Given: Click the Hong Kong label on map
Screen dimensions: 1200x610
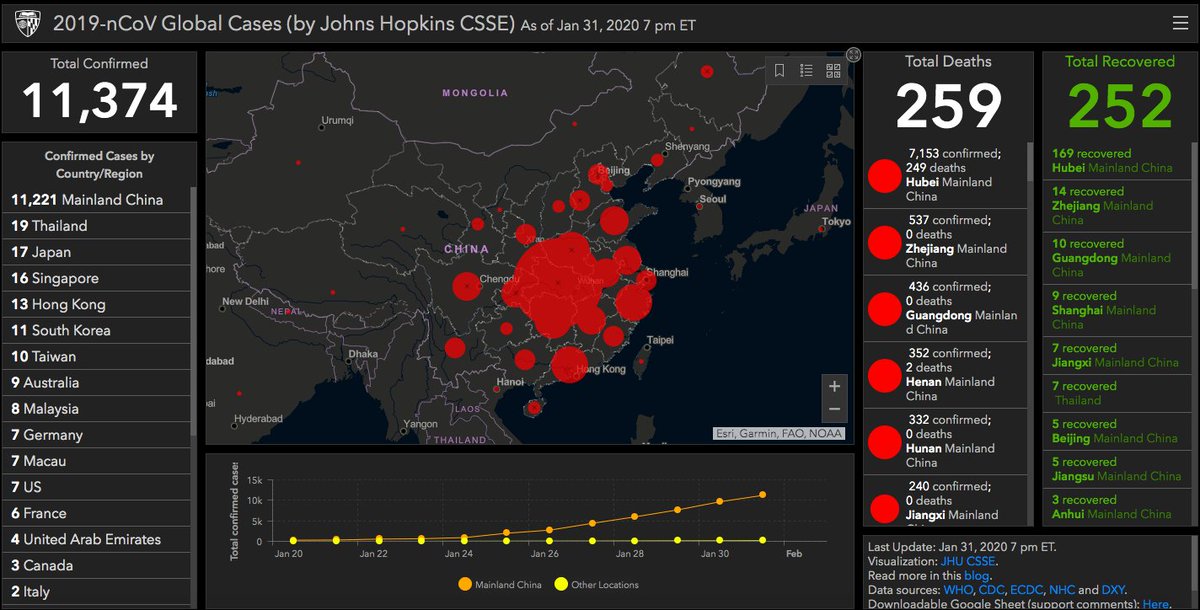Looking at the screenshot, I should click(601, 369).
